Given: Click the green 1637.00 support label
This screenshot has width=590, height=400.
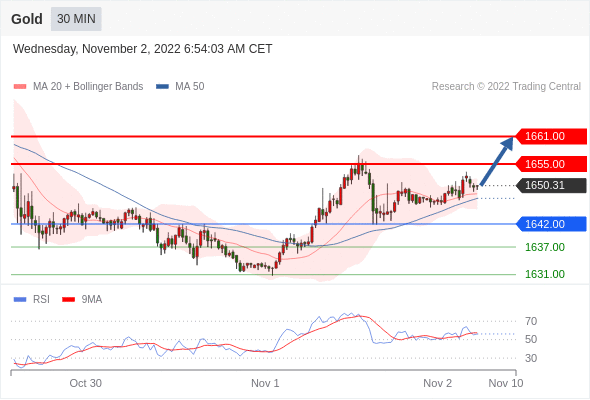Looking at the screenshot, I should click(545, 247).
